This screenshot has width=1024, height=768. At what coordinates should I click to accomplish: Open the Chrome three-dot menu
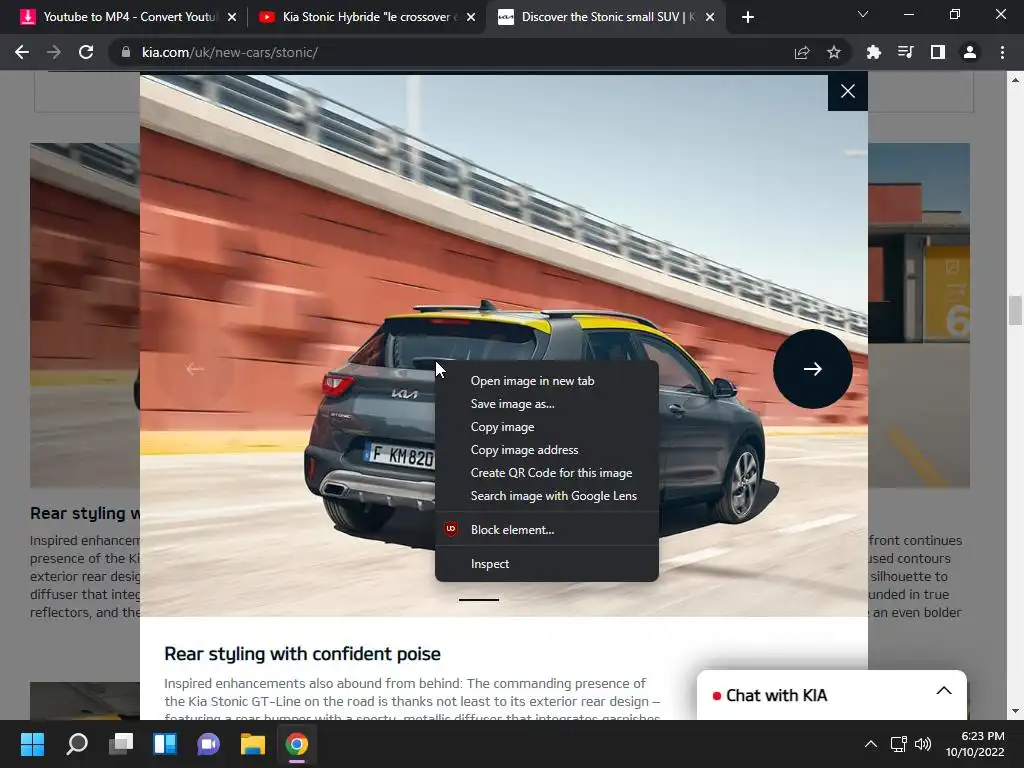point(1002,52)
